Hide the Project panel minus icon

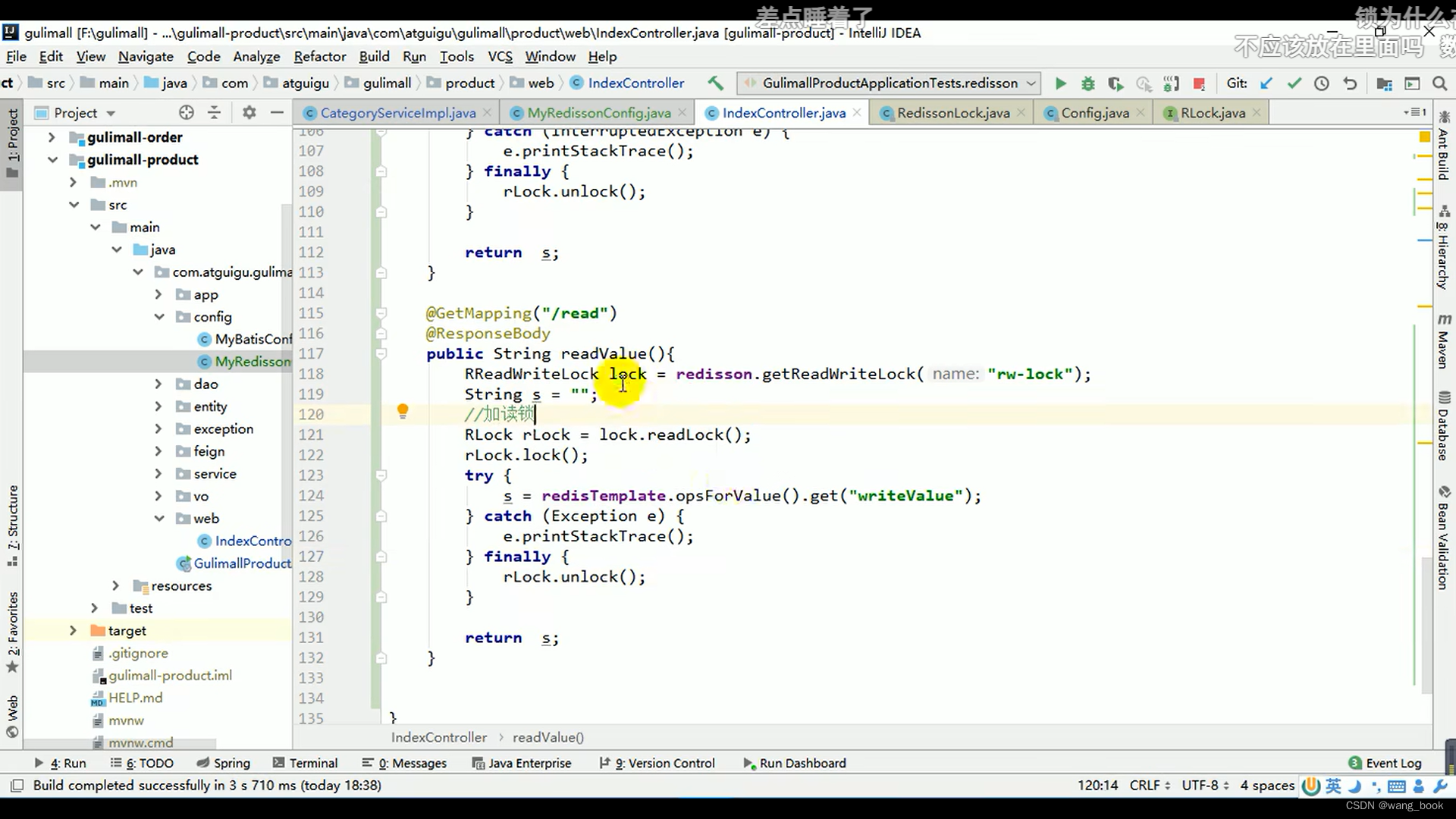[x=277, y=112]
